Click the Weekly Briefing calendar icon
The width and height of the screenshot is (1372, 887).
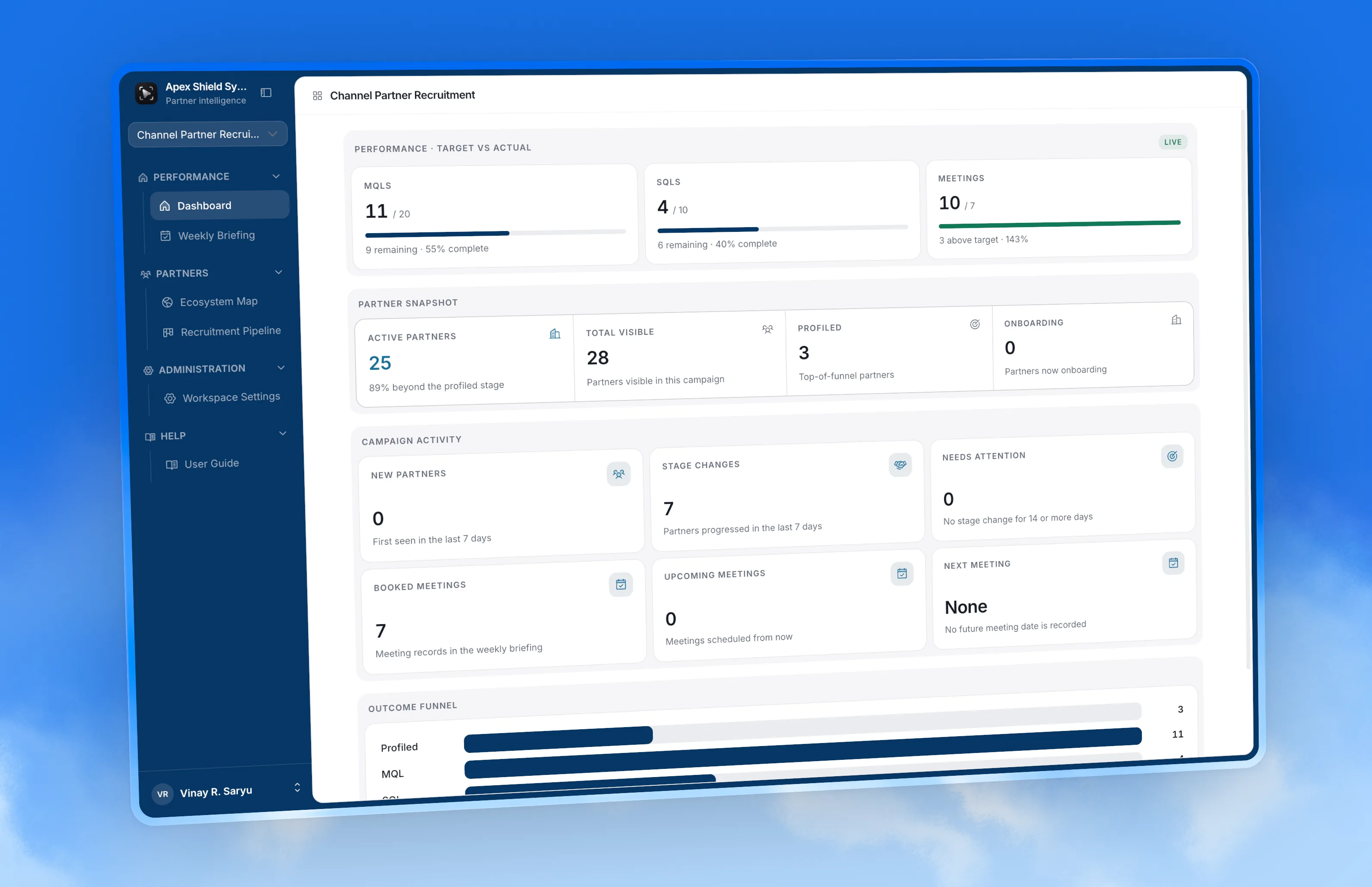click(165, 236)
